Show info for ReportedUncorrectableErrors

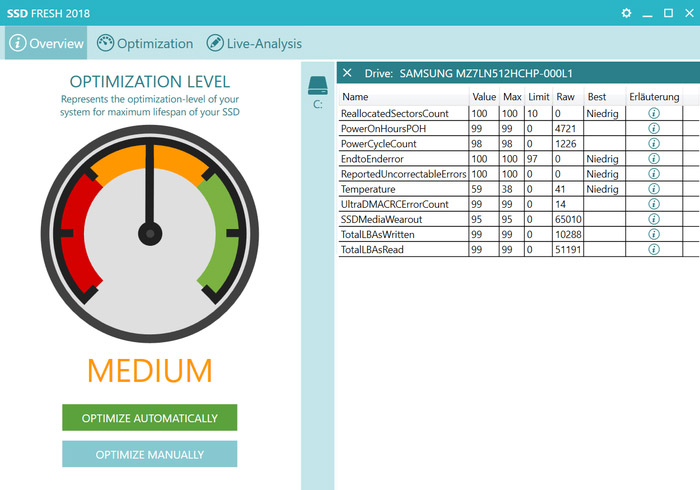tap(654, 174)
